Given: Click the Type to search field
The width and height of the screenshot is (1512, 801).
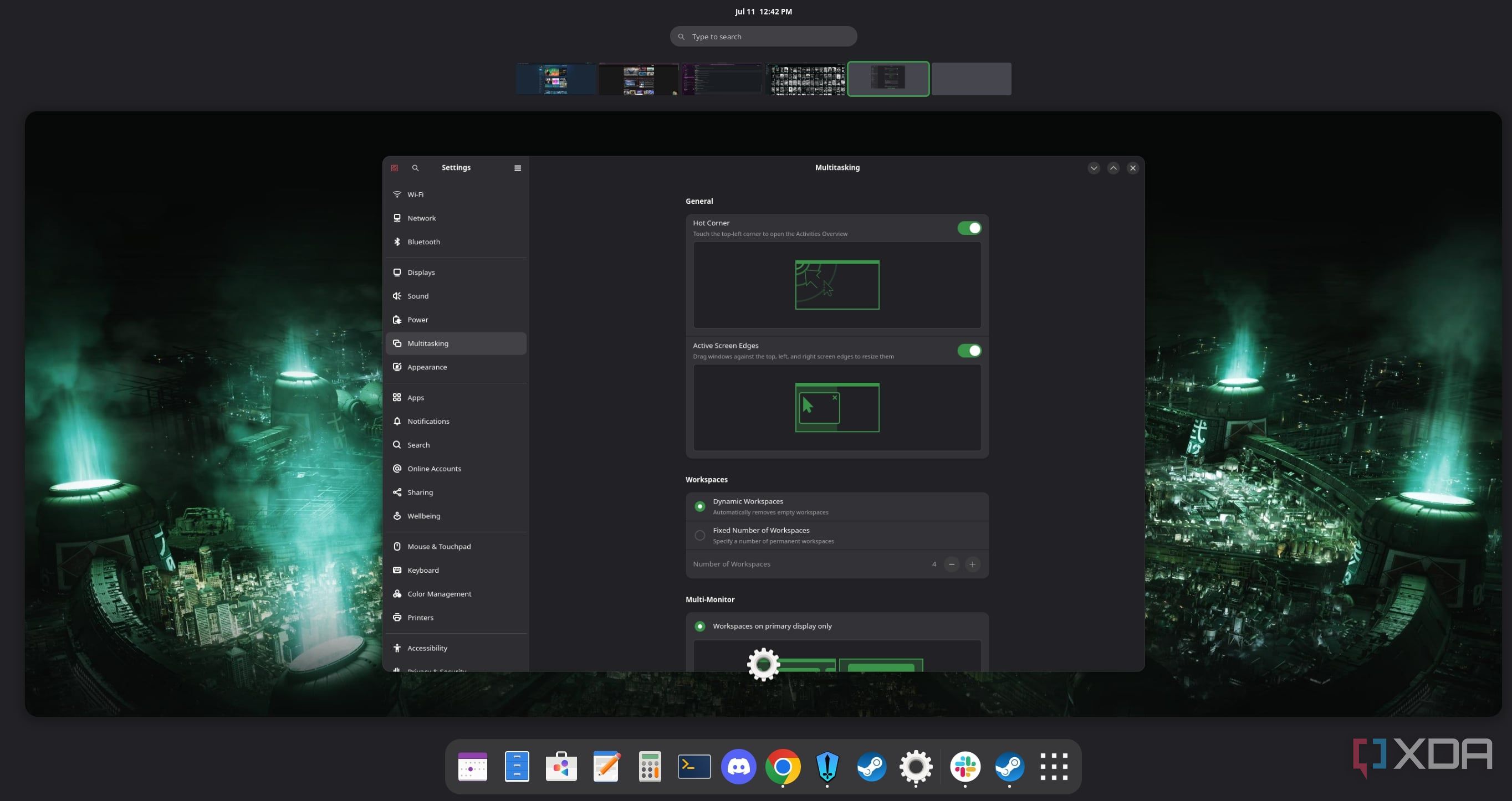Looking at the screenshot, I should [x=763, y=37].
